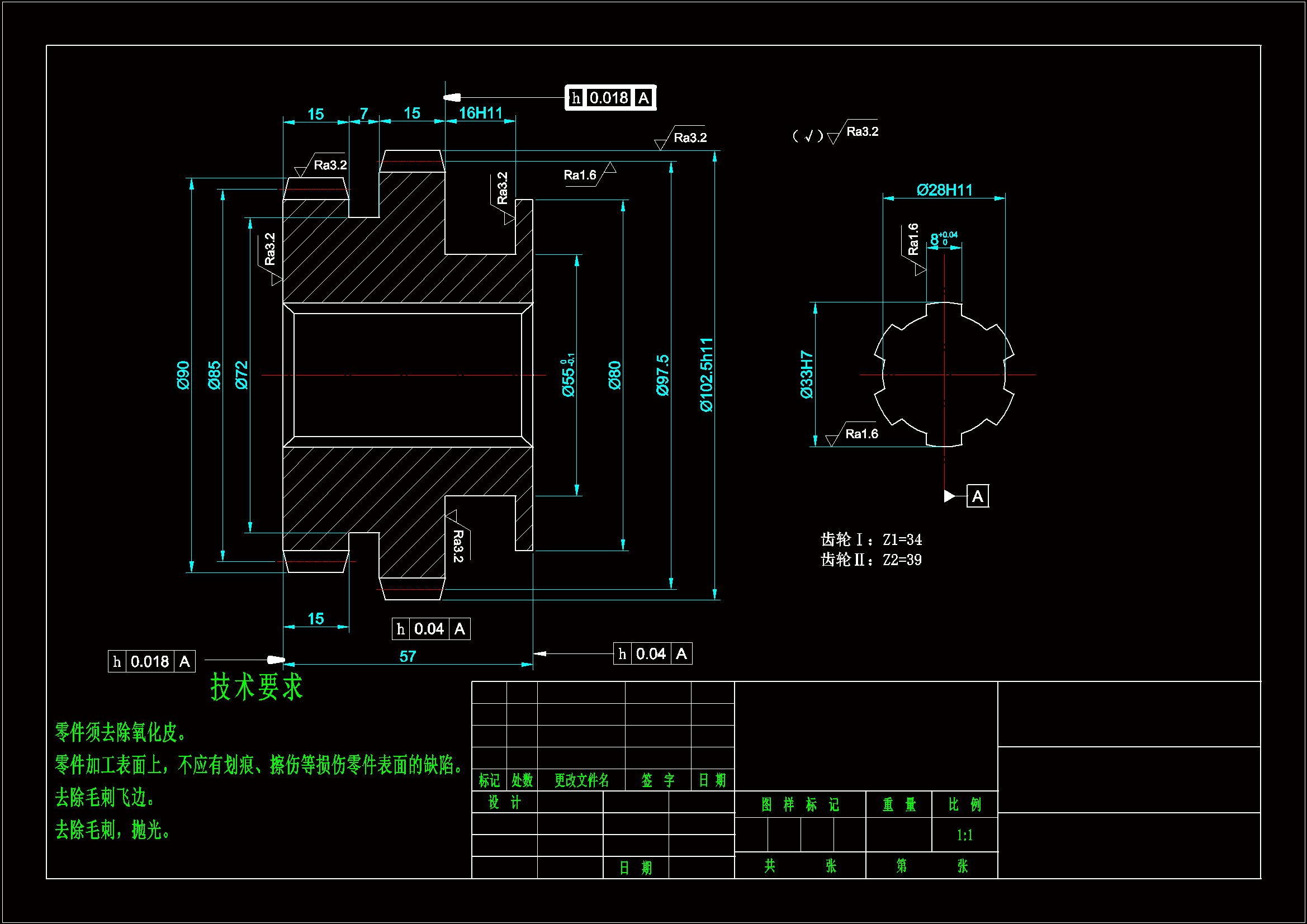Select the bottom-left 0.018 tolerance frame
1307x924 pixels.
(x=151, y=661)
